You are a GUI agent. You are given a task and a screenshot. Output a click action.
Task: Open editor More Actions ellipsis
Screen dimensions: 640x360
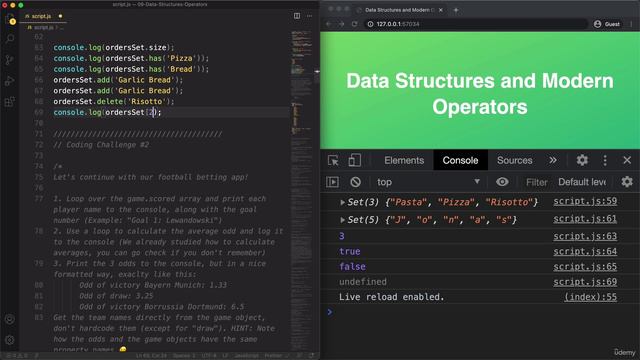[x=309, y=16]
